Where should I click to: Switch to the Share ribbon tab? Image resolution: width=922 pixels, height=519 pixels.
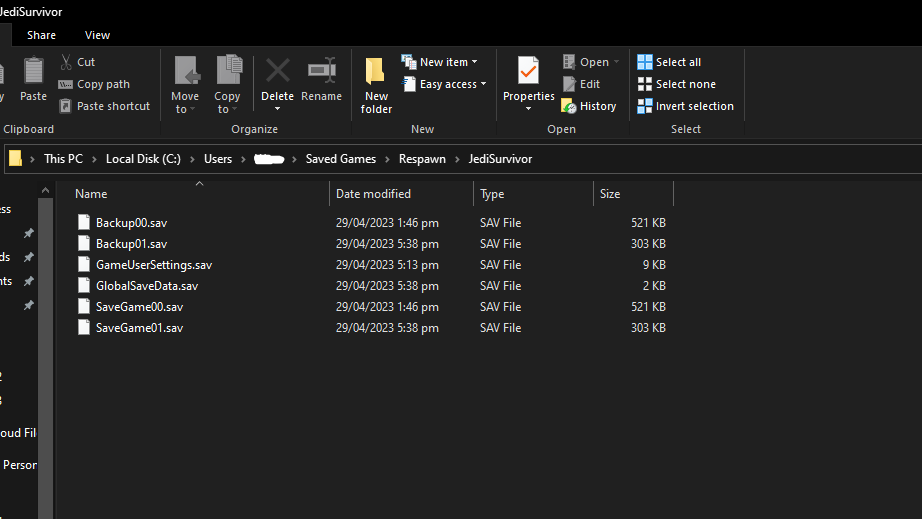pos(41,35)
